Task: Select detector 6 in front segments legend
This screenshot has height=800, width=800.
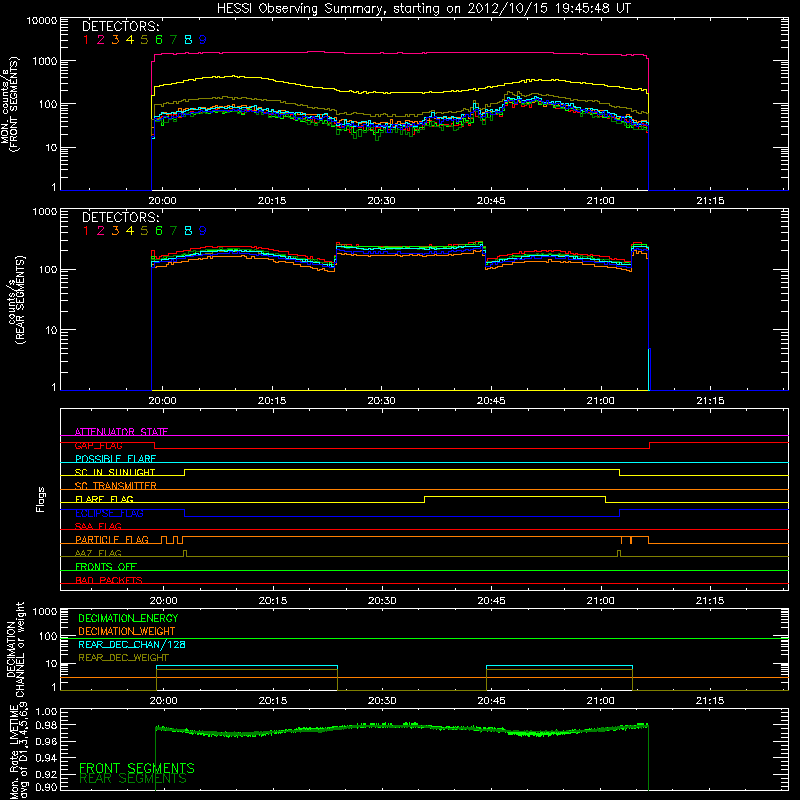Action: click(159, 40)
